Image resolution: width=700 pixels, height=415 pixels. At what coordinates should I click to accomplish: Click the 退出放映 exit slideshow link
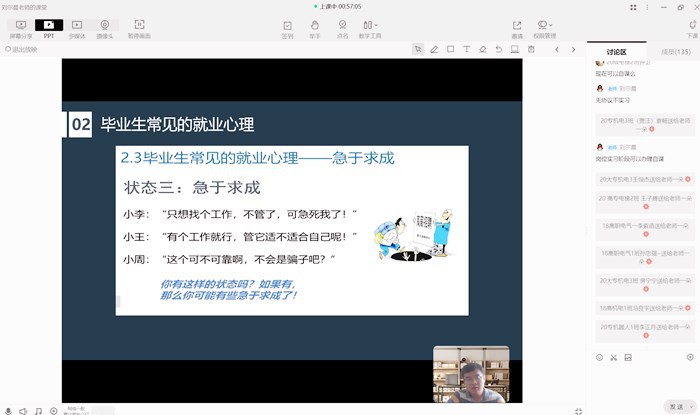pos(24,48)
